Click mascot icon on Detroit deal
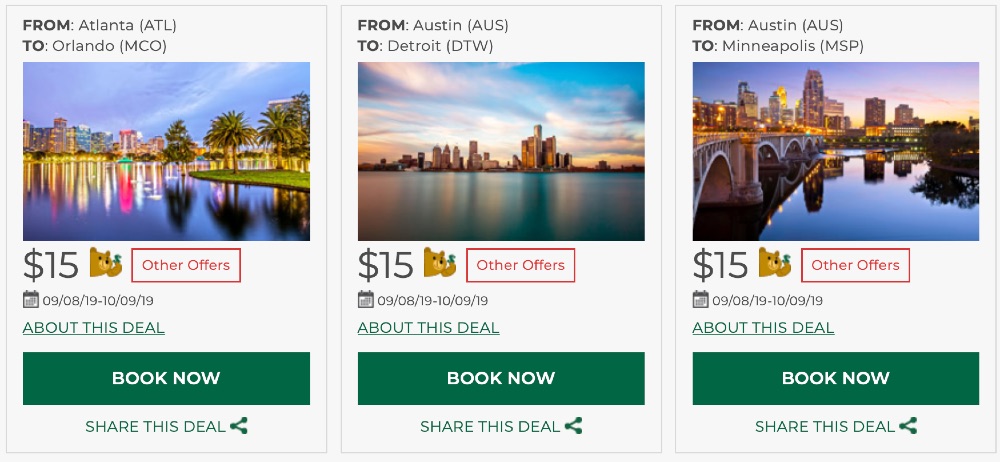The image size is (1000, 462). pyautogui.click(x=441, y=263)
